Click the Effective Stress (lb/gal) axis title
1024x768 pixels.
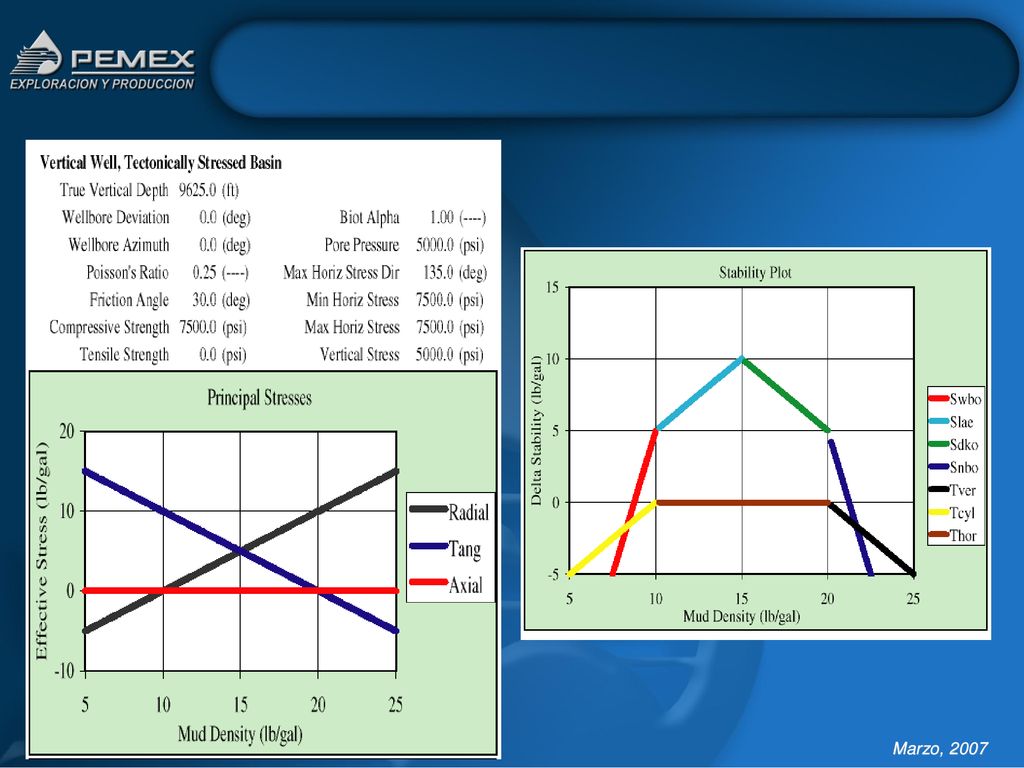coord(42,551)
